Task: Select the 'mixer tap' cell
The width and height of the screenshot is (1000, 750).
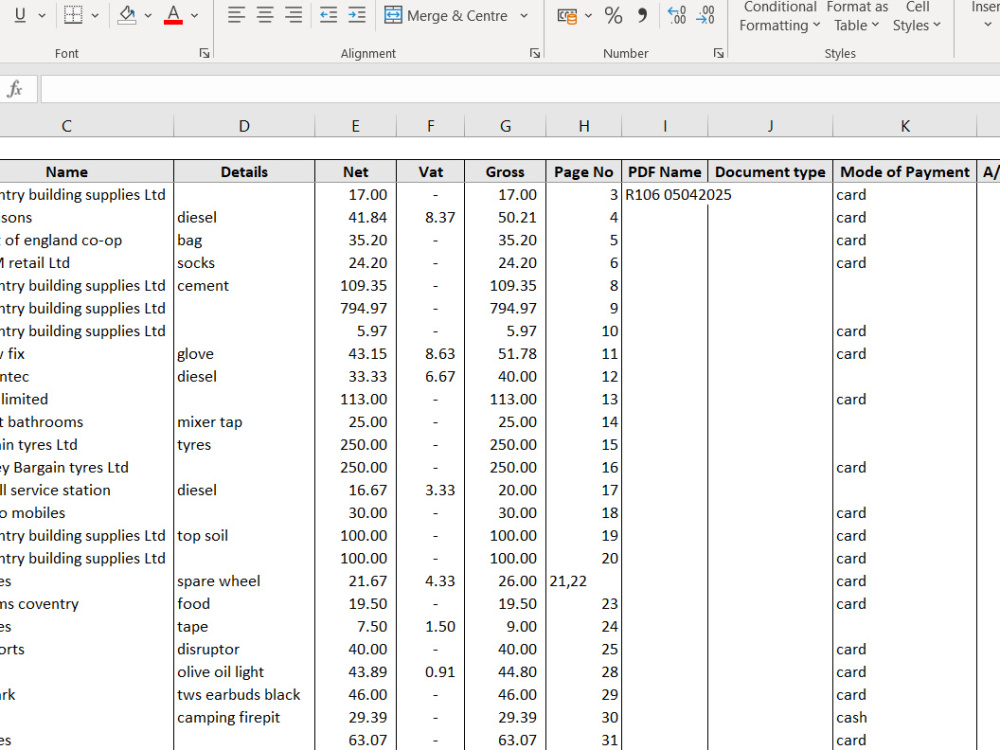Action: click(244, 422)
